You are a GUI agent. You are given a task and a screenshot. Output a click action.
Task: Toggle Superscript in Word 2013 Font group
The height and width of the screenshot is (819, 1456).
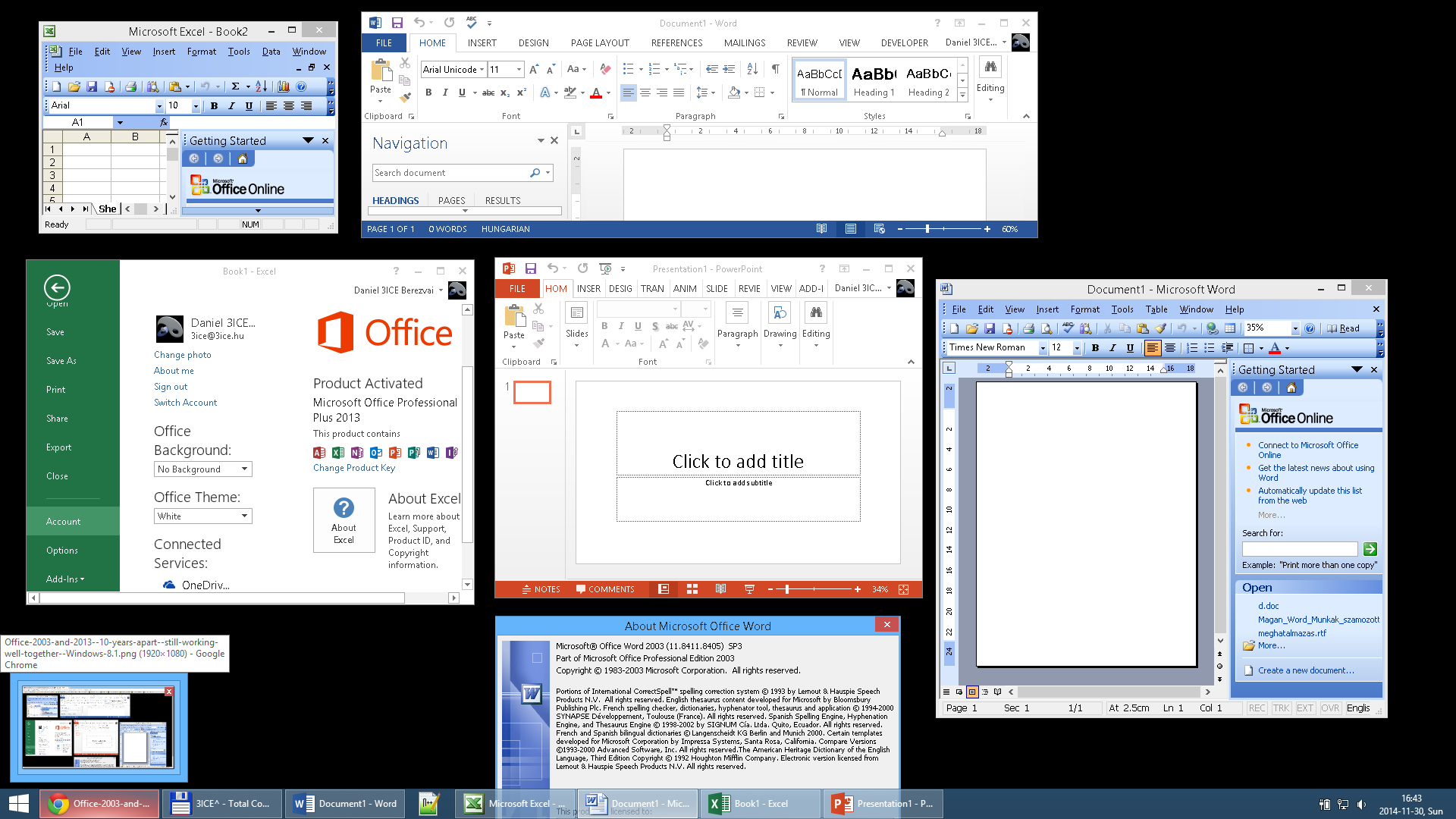(522, 93)
